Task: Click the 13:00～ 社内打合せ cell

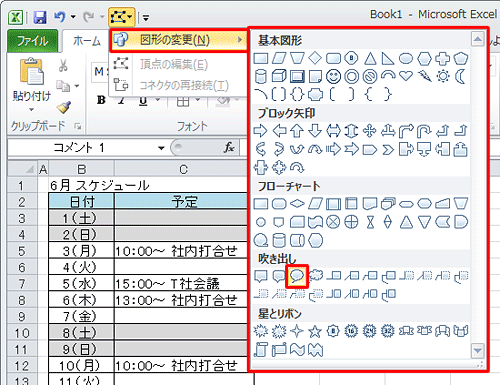Action: (182, 300)
